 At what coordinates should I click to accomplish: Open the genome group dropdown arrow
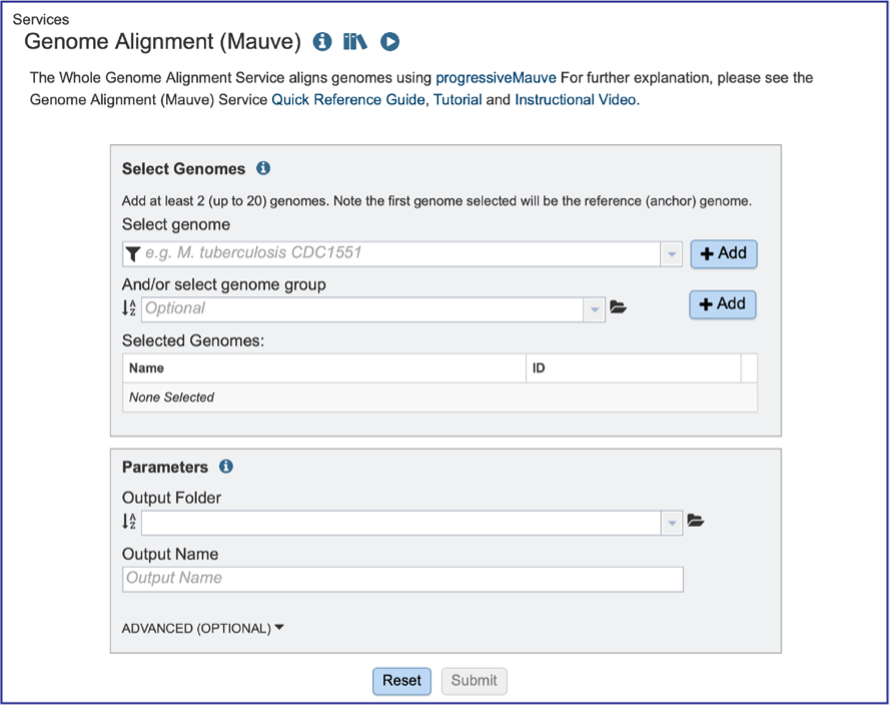click(594, 310)
